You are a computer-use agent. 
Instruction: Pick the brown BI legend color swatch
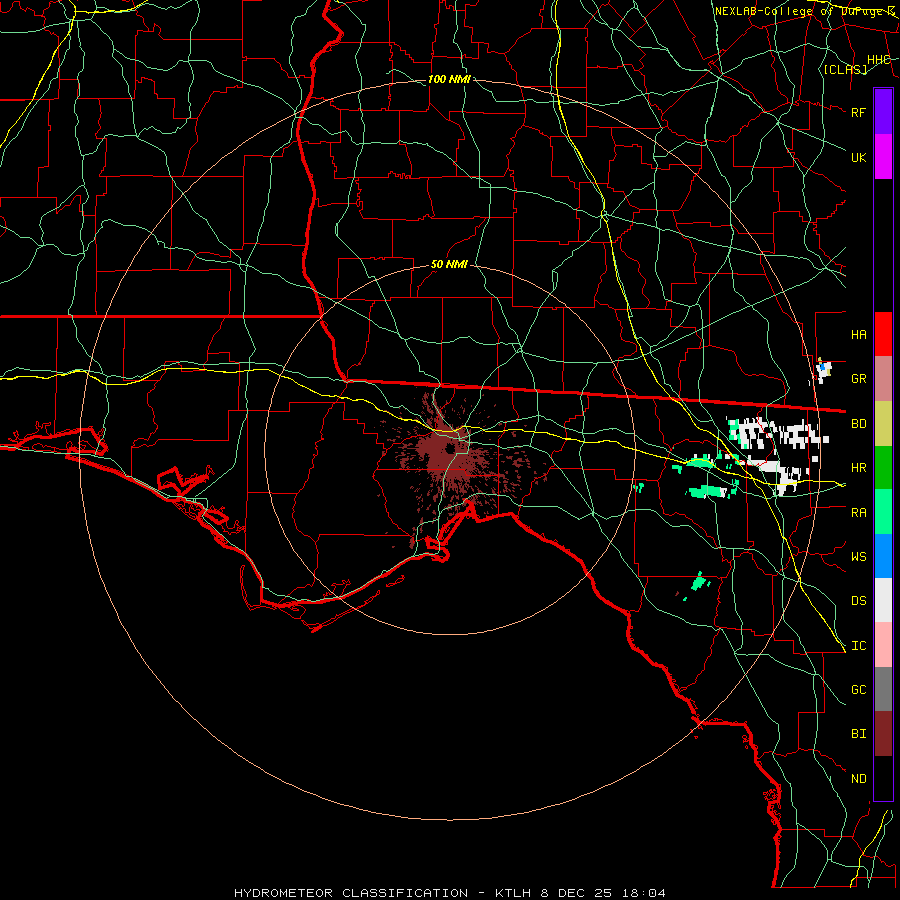(883, 734)
